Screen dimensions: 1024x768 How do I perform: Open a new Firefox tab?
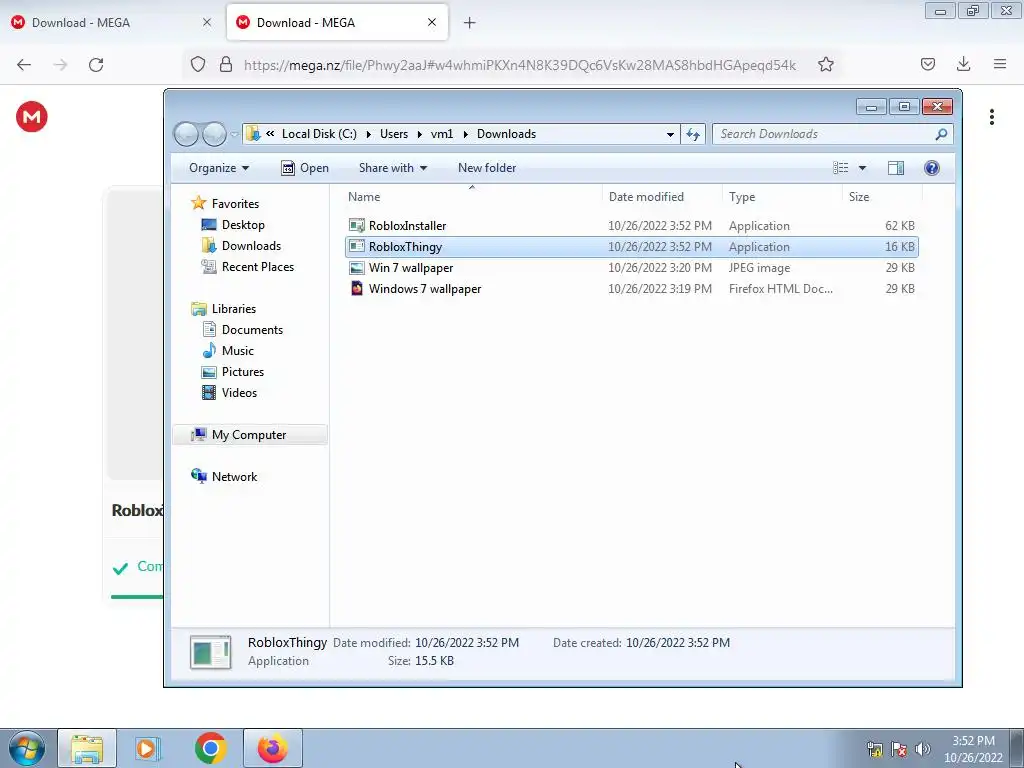pos(470,23)
